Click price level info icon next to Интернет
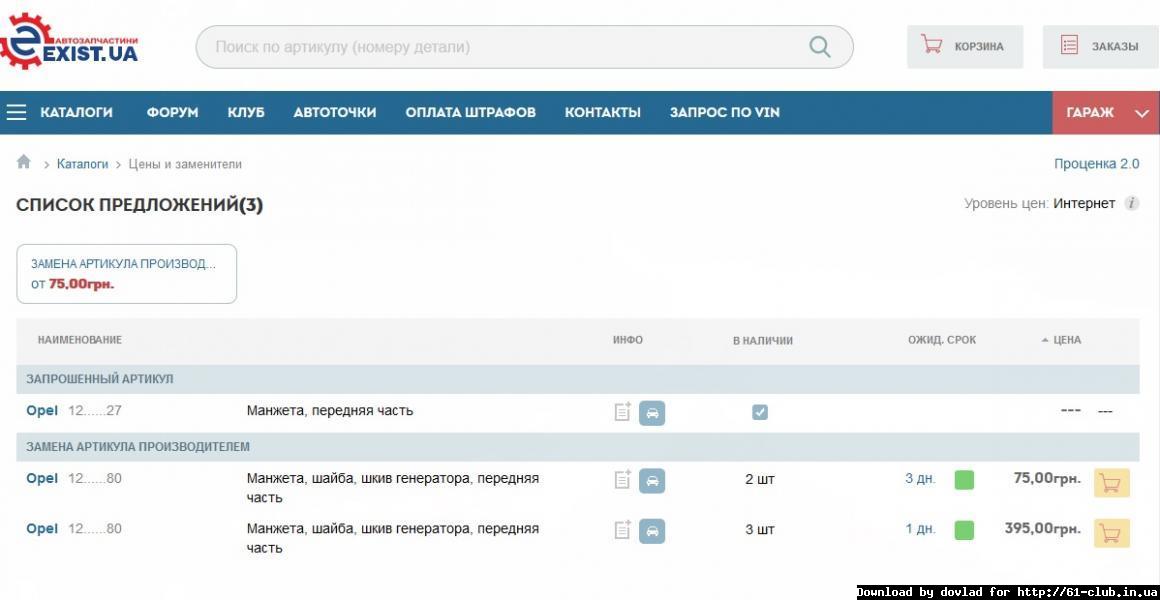The width and height of the screenshot is (1160, 600). click(x=1131, y=204)
